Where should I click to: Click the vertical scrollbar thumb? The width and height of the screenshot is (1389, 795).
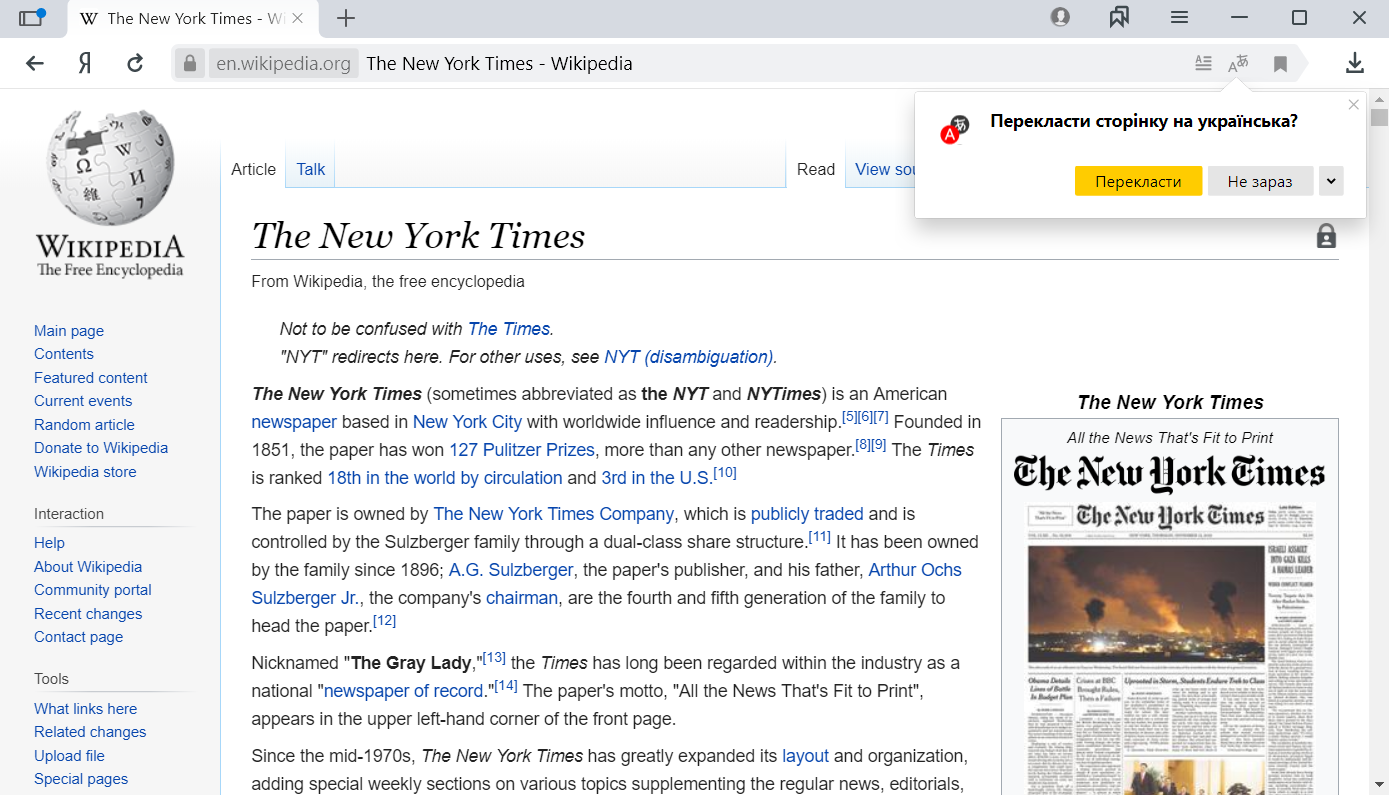tap(1379, 117)
